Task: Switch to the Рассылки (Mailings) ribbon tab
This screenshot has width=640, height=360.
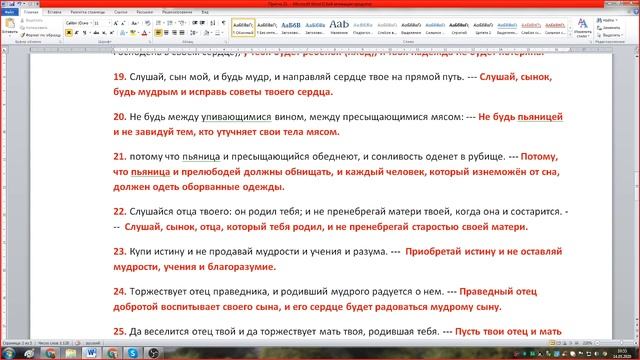Action: 144,12
